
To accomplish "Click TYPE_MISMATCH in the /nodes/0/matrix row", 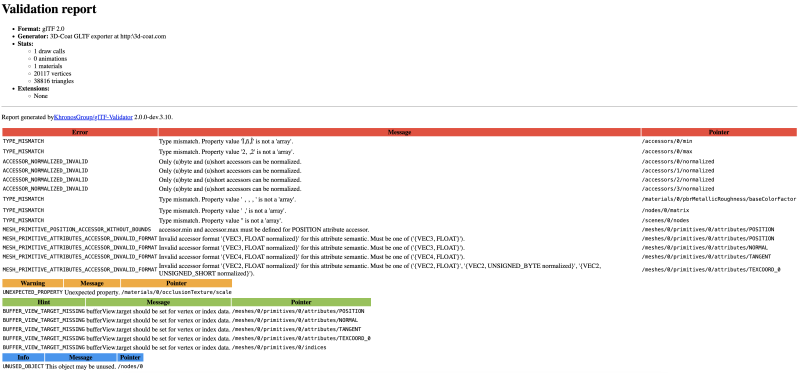I will click(x=23, y=210).
